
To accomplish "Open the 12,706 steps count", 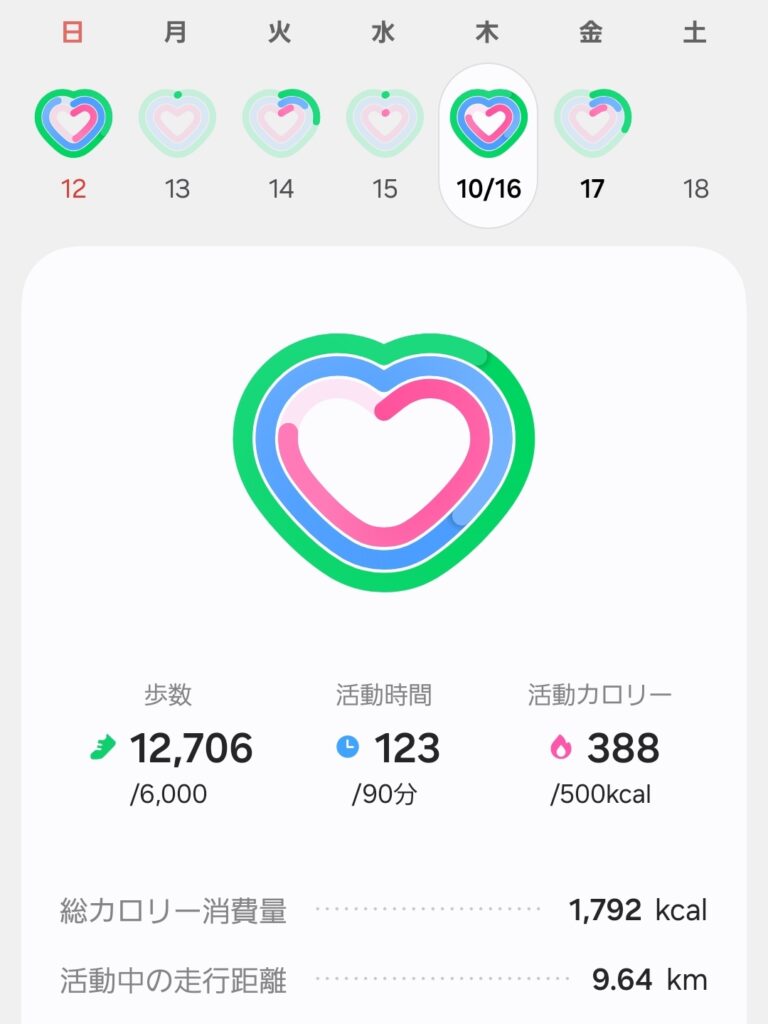I will 191,748.
